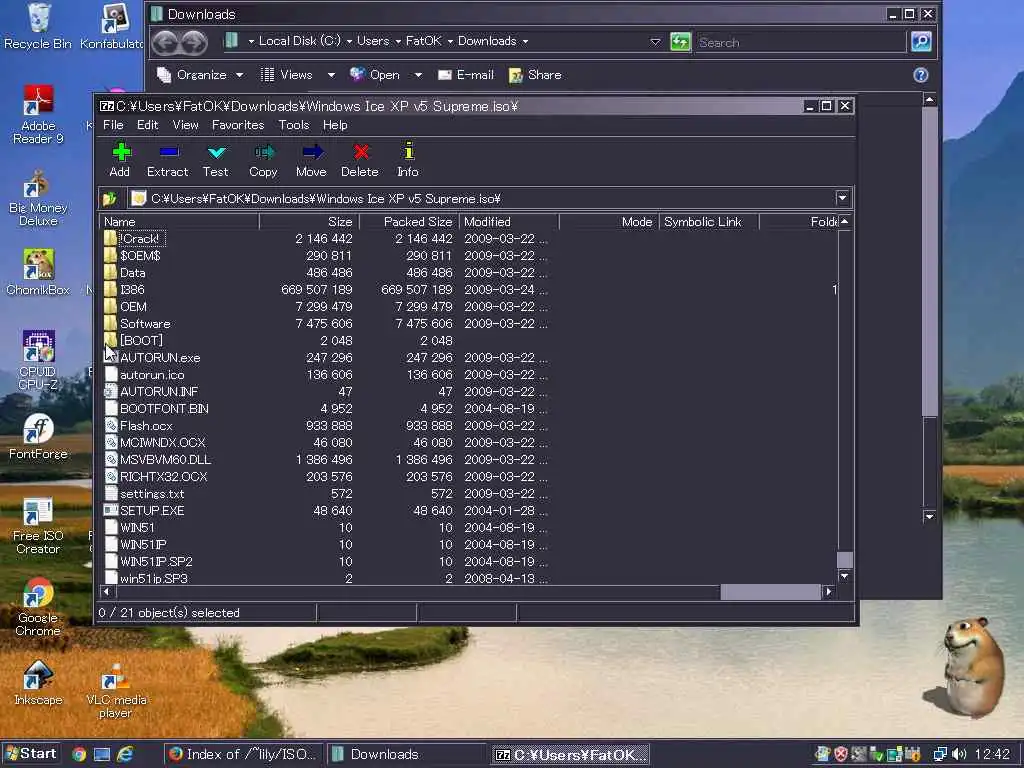Select Konfabulator desktop icon
The image size is (1024, 768).
point(112,26)
